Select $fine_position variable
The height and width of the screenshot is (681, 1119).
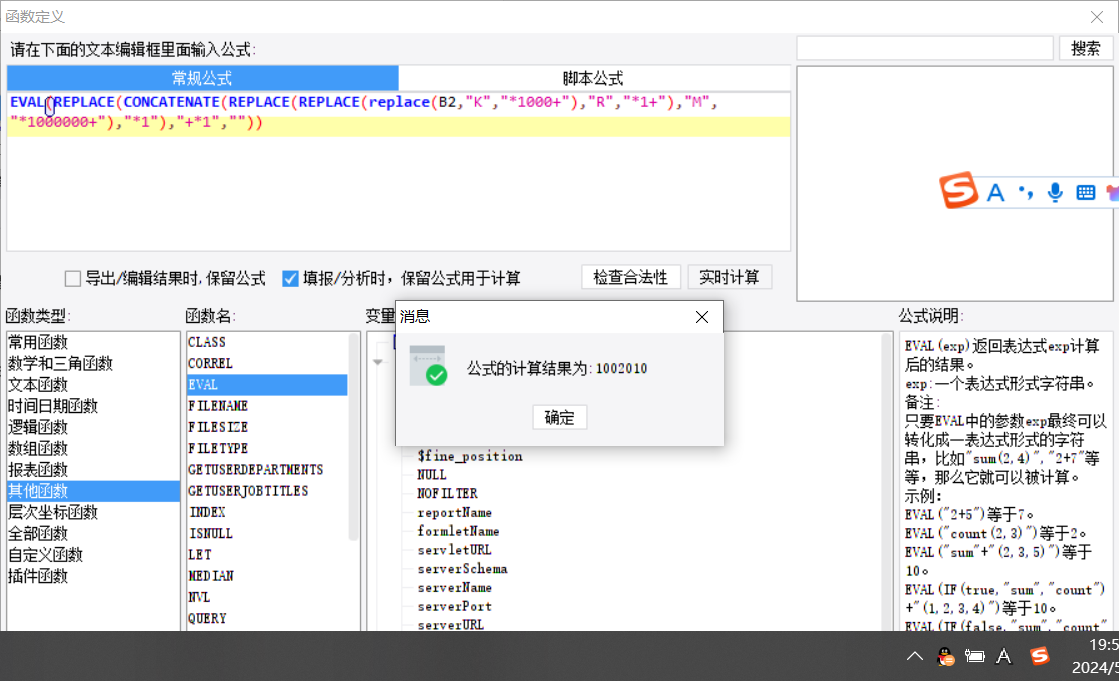point(470,456)
